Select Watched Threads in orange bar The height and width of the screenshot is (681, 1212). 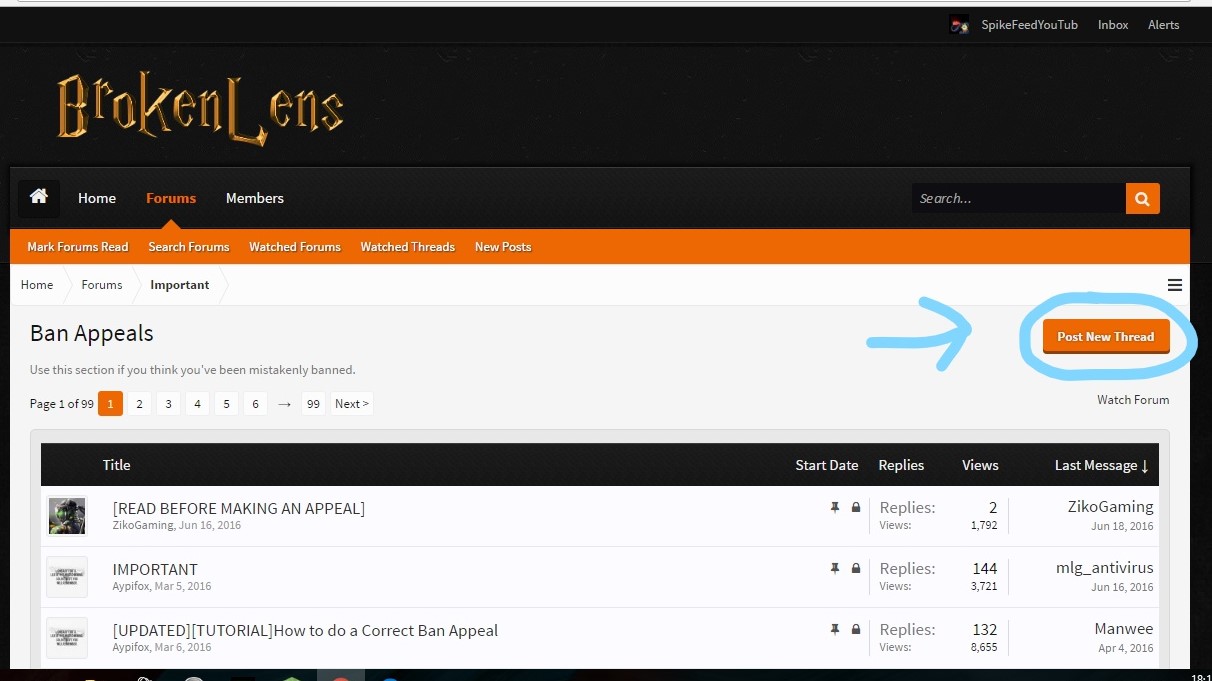coord(408,247)
